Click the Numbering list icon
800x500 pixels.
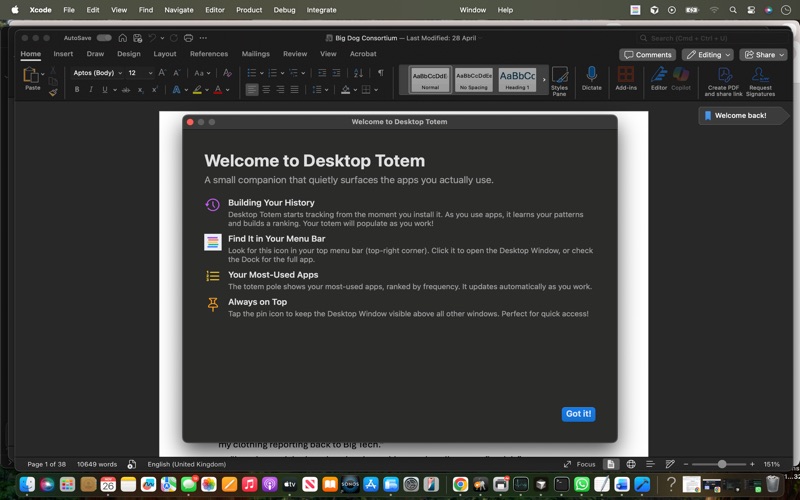click(272, 73)
